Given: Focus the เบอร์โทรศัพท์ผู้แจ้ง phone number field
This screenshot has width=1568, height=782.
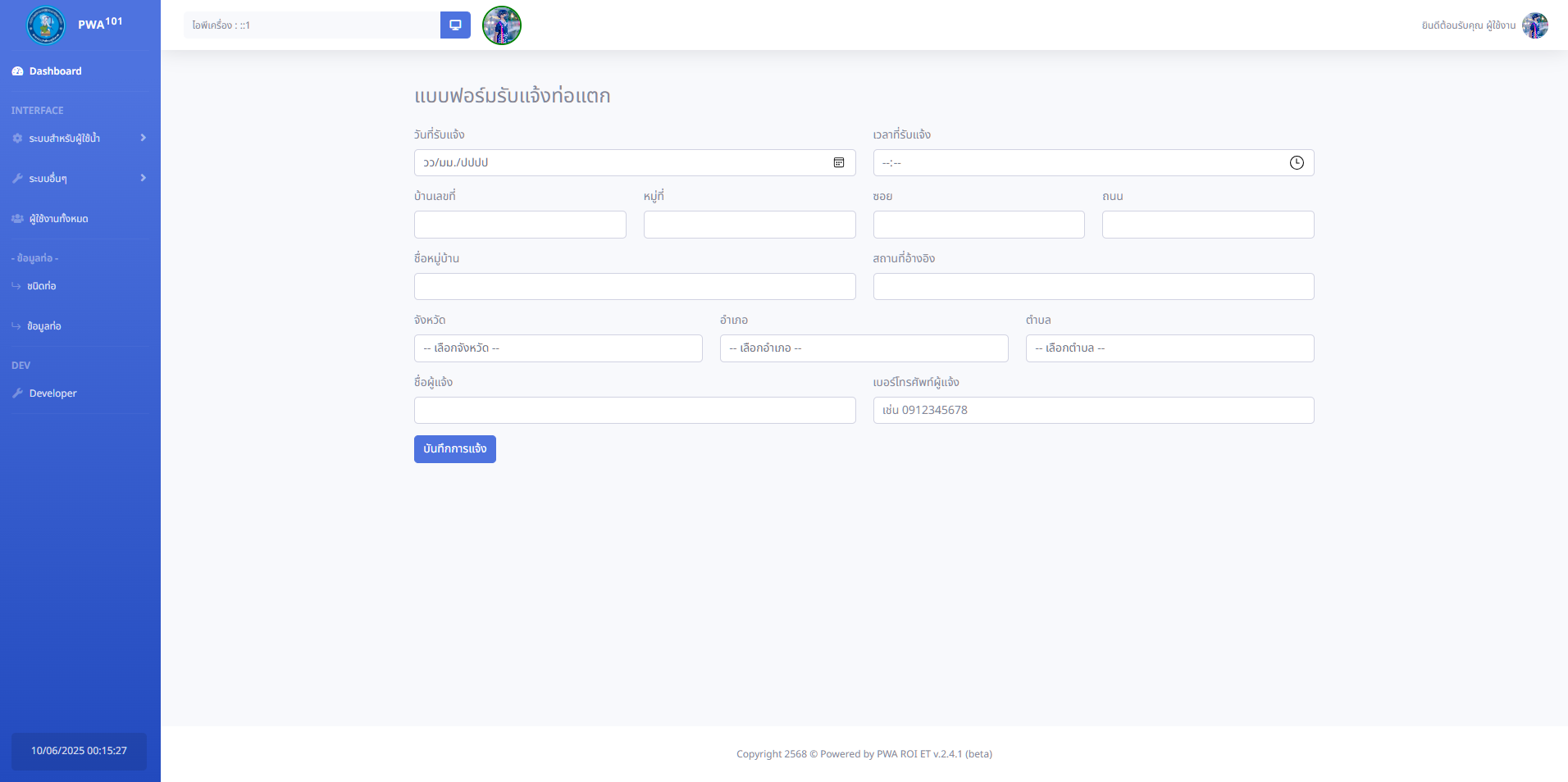Looking at the screenshot, I should [1093, 411].
